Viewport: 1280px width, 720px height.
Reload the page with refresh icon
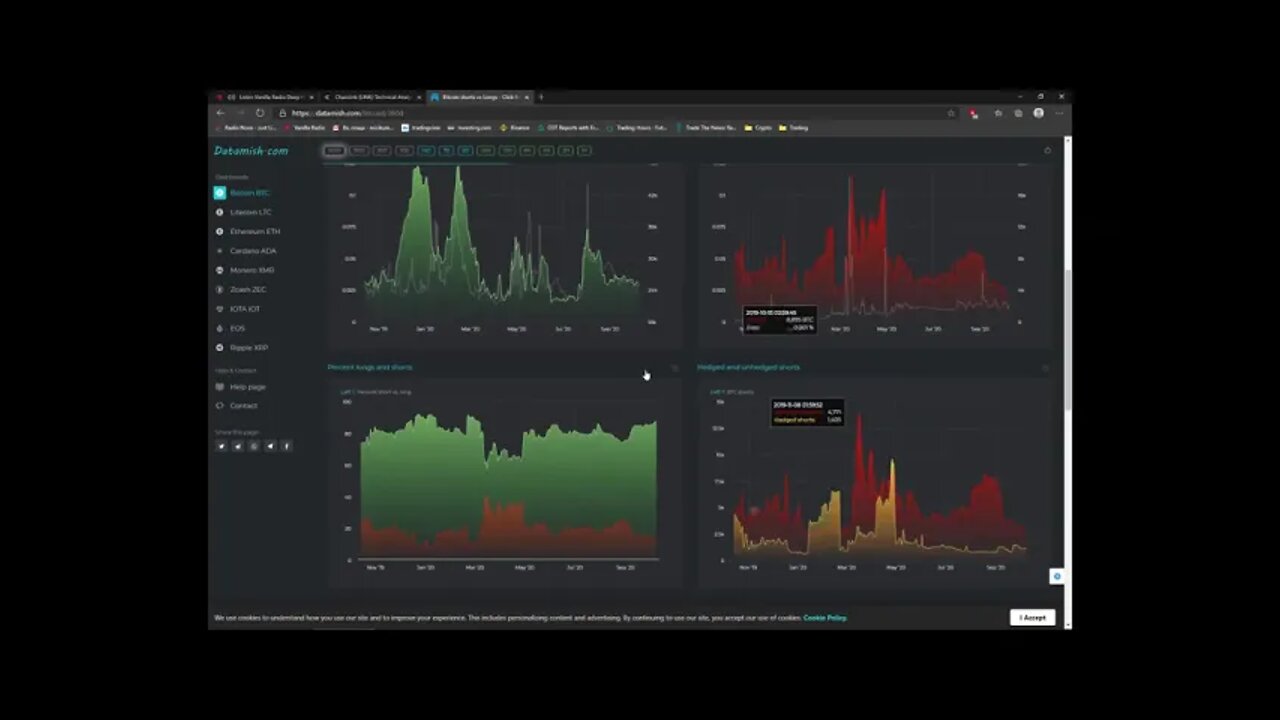[x=260, y=113]
